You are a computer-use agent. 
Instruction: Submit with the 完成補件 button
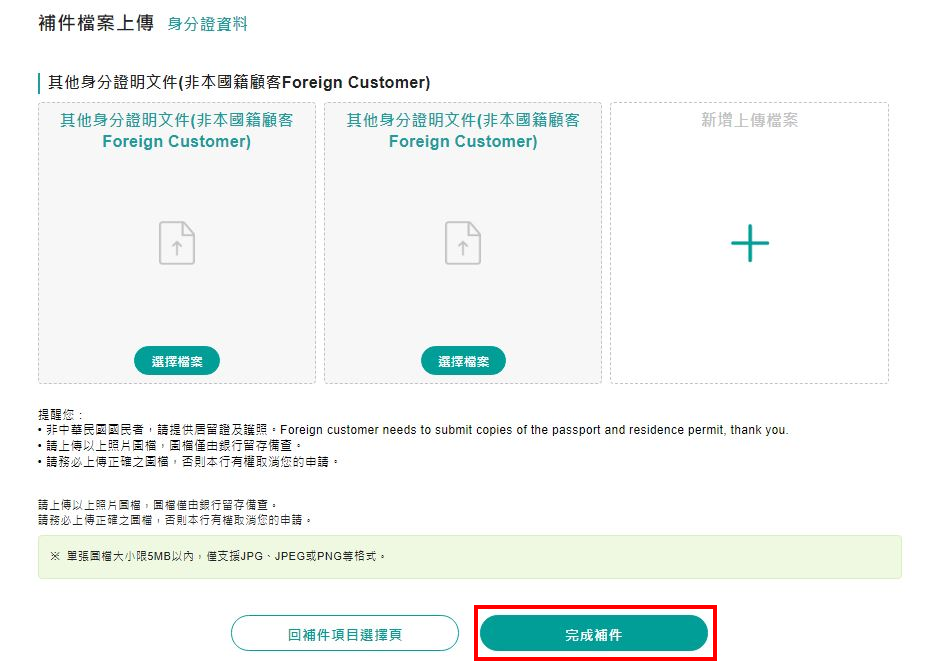coord(593,634)
